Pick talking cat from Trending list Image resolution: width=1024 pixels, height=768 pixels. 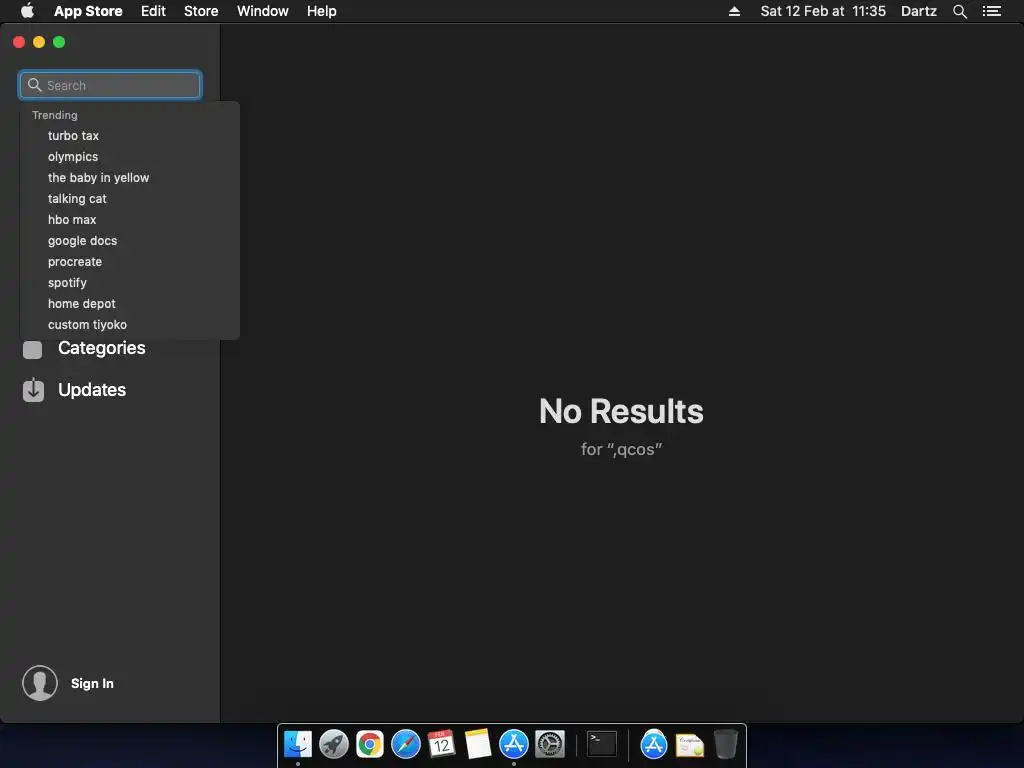coord(77,199)
